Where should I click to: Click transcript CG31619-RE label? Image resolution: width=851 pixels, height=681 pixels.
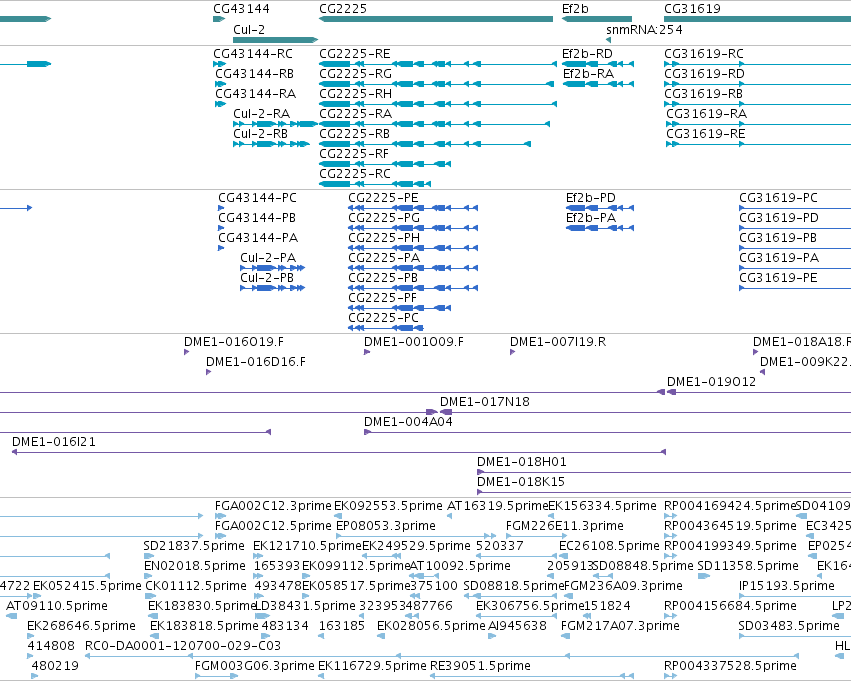[706, 134]
